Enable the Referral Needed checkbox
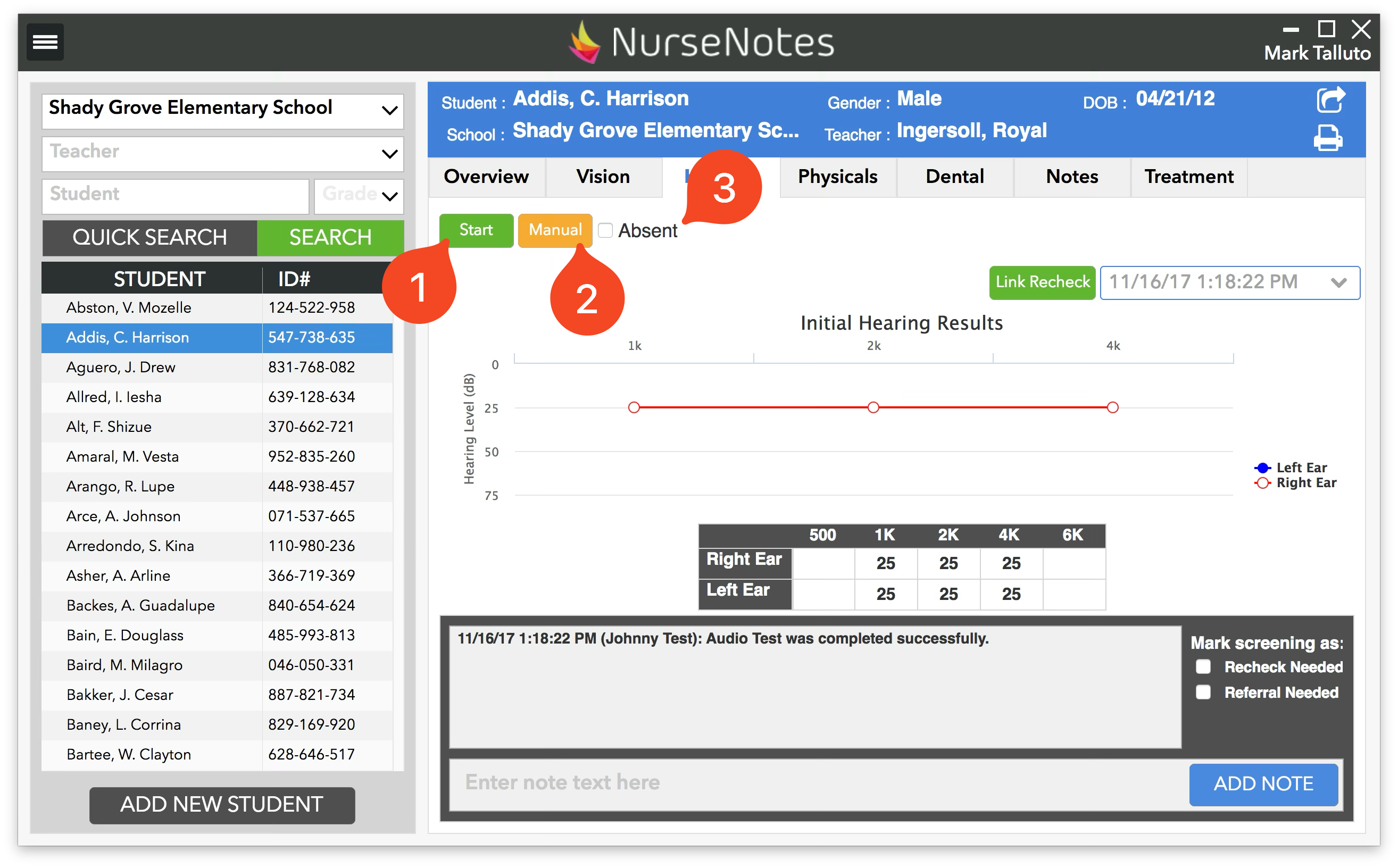Image resolution: width=1398 pixels, height=868 pixels. pyautogui.click(x=1203, y=692)
